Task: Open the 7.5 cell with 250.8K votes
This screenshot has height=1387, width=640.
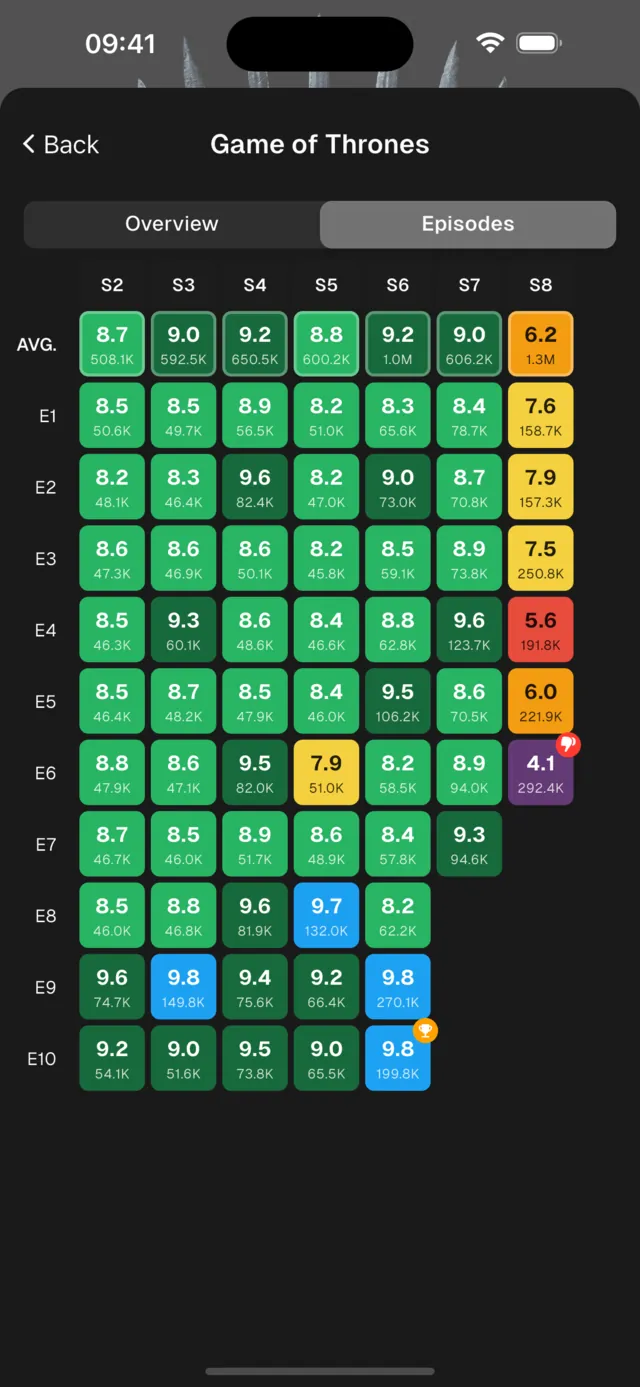Action: [541, 558]
